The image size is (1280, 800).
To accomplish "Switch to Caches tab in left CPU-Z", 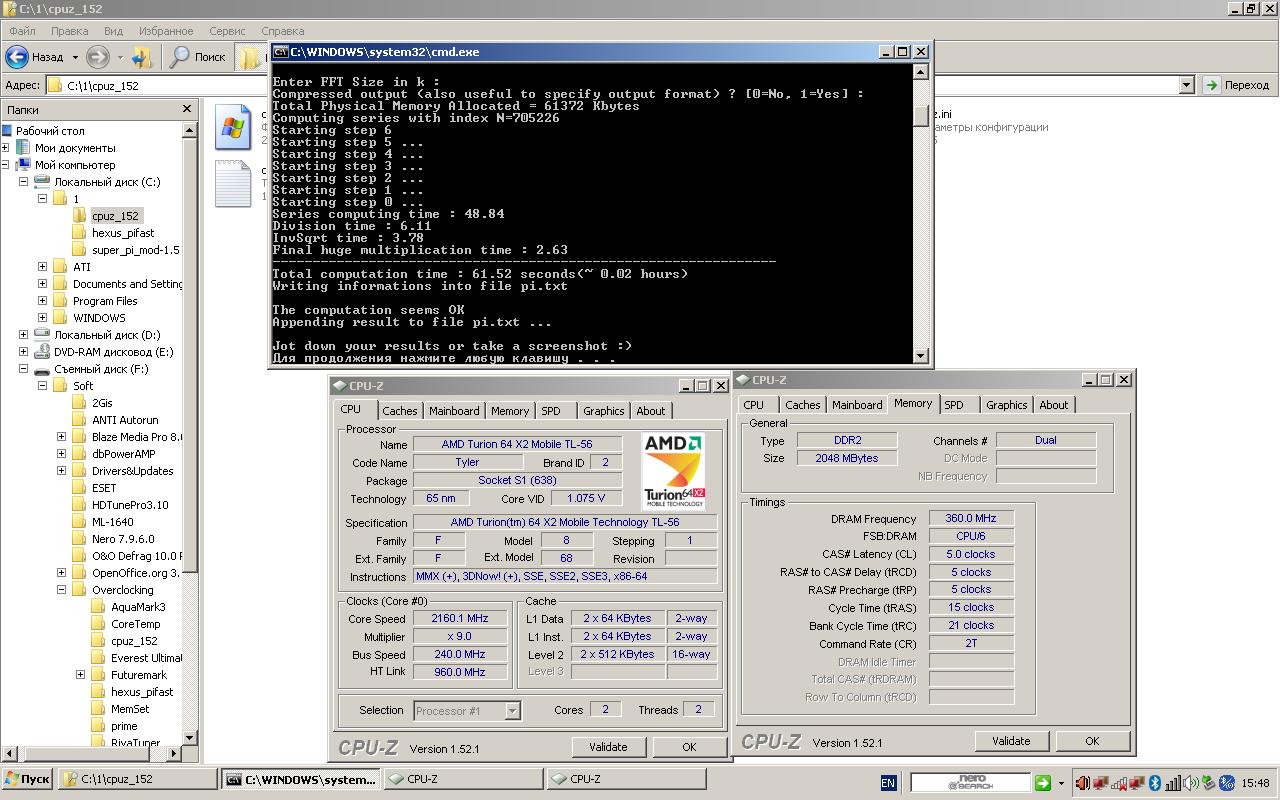I will click(x=399, y=411).
